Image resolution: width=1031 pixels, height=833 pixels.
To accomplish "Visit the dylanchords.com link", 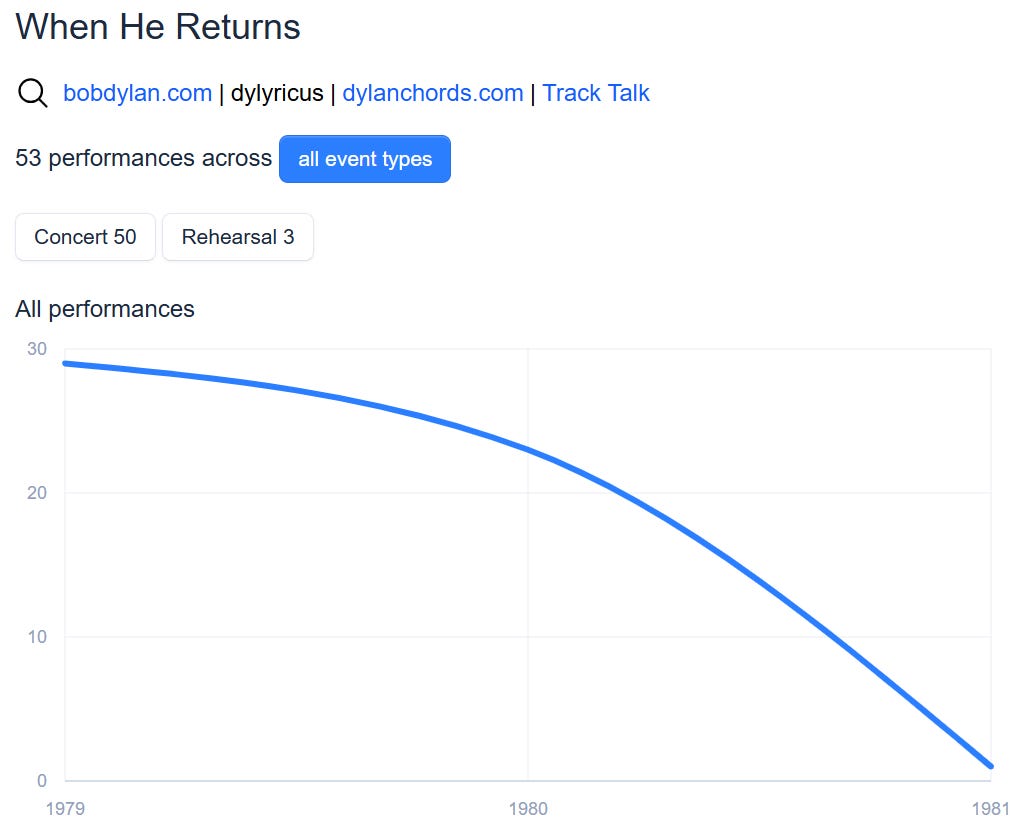I will pos(433,93).
